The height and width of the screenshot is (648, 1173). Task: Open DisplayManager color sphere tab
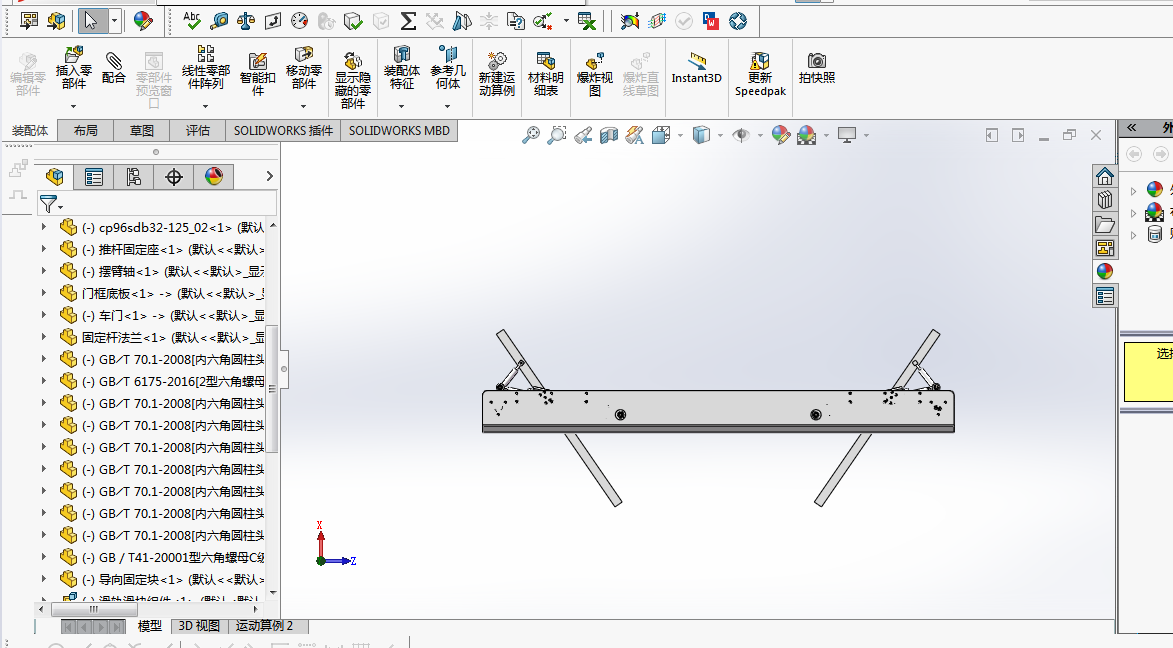pos(214,177)
